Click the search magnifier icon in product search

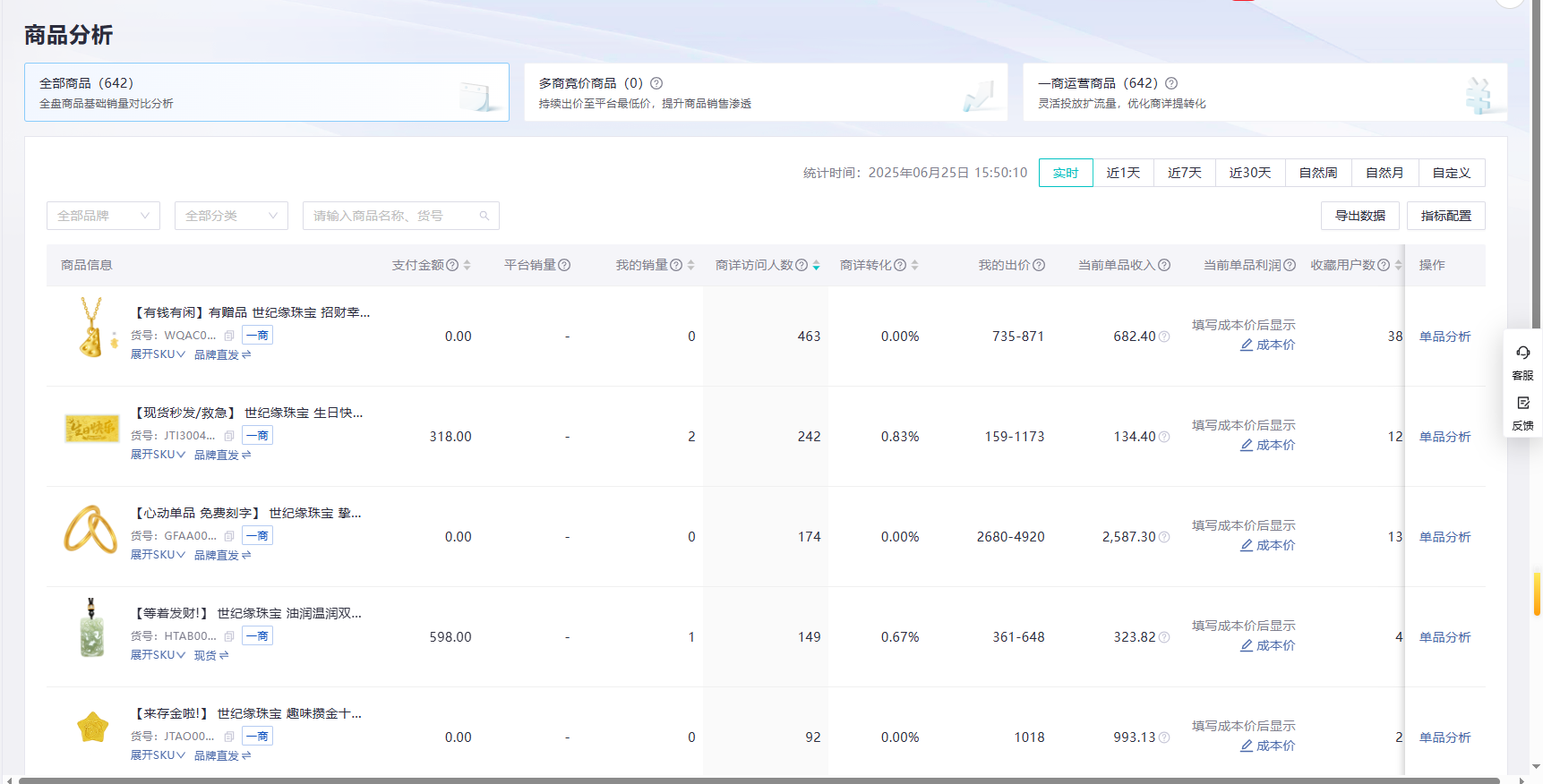(x=484, y=216)
